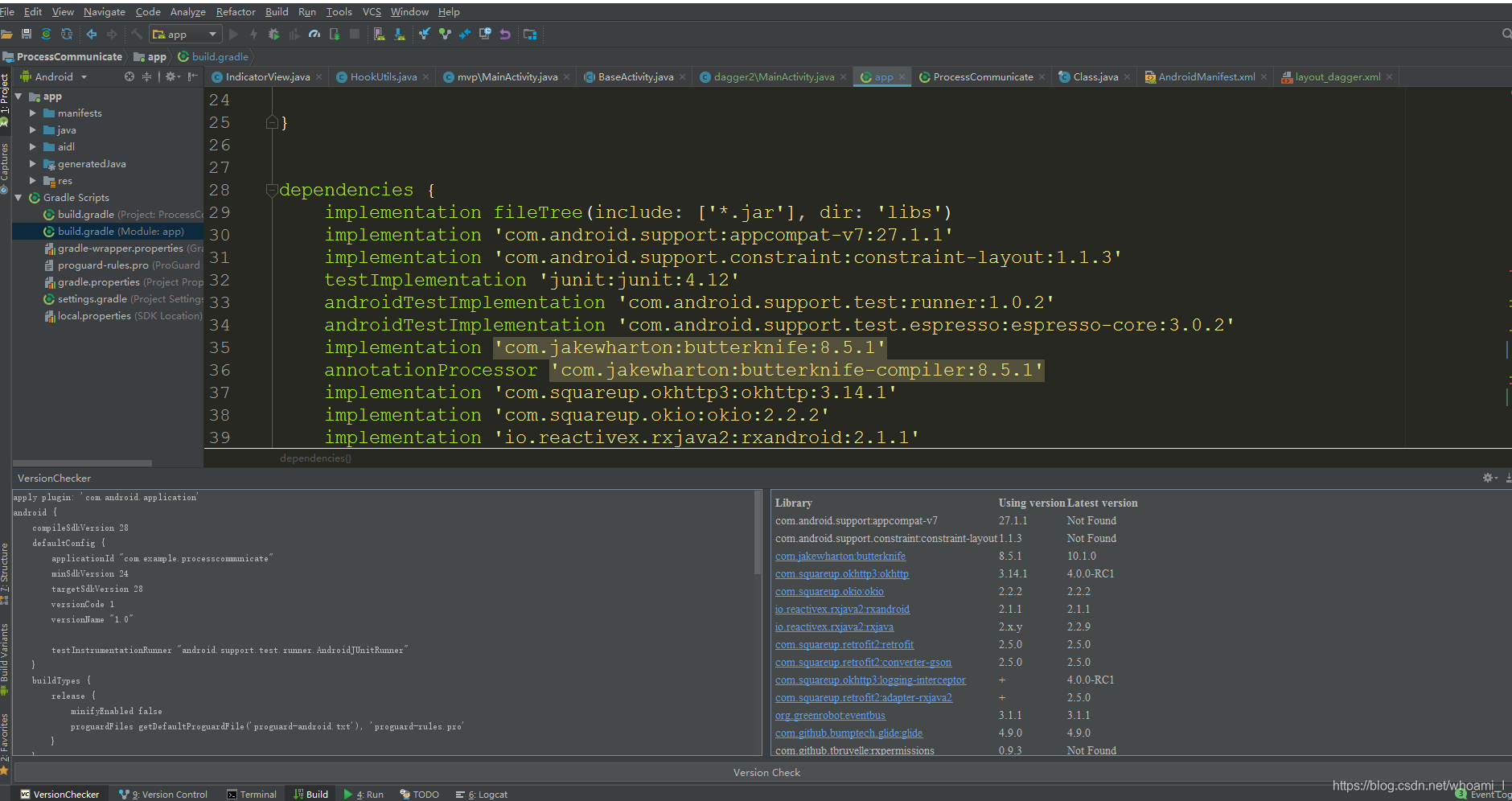Click Sync Project with Gradle Files icon
This screenshot has height=801, width=1512.
click(47, 34)
